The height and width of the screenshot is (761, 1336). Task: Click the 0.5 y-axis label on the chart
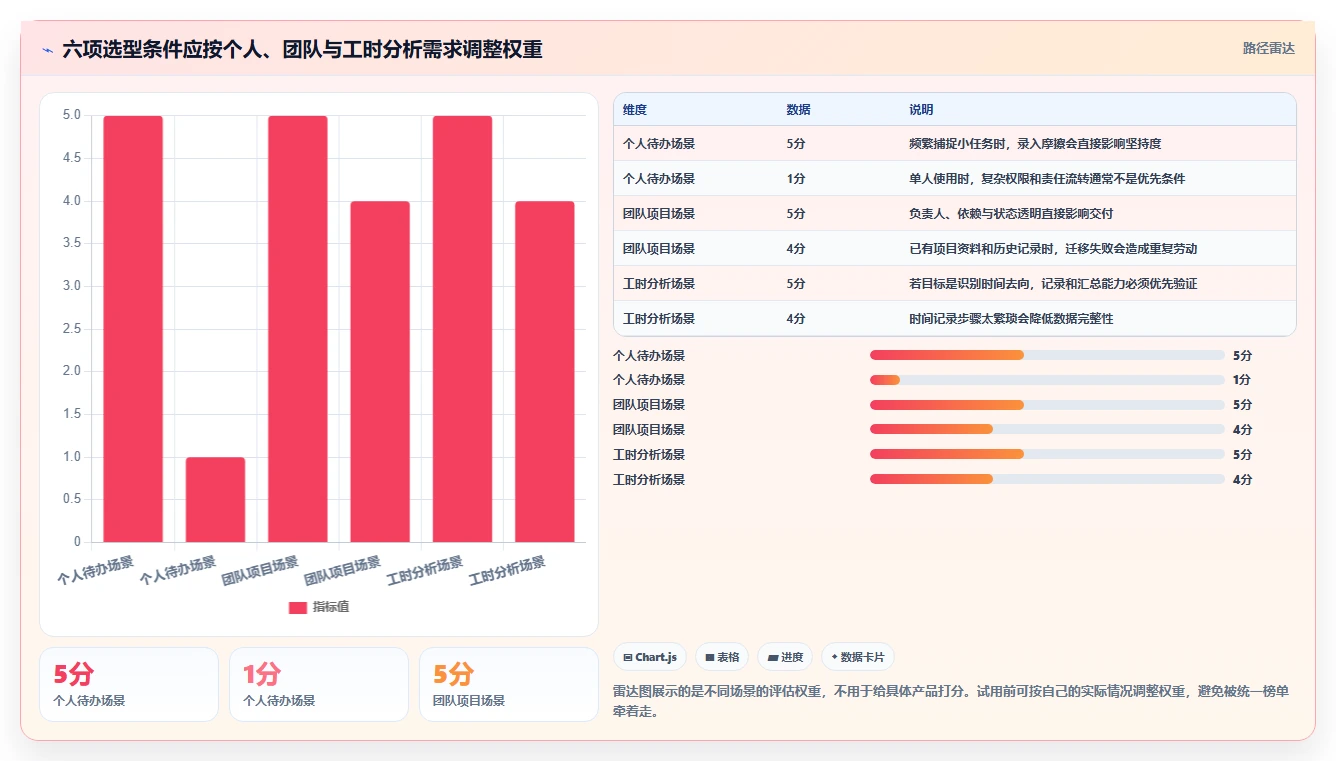[x=71, y=499]
